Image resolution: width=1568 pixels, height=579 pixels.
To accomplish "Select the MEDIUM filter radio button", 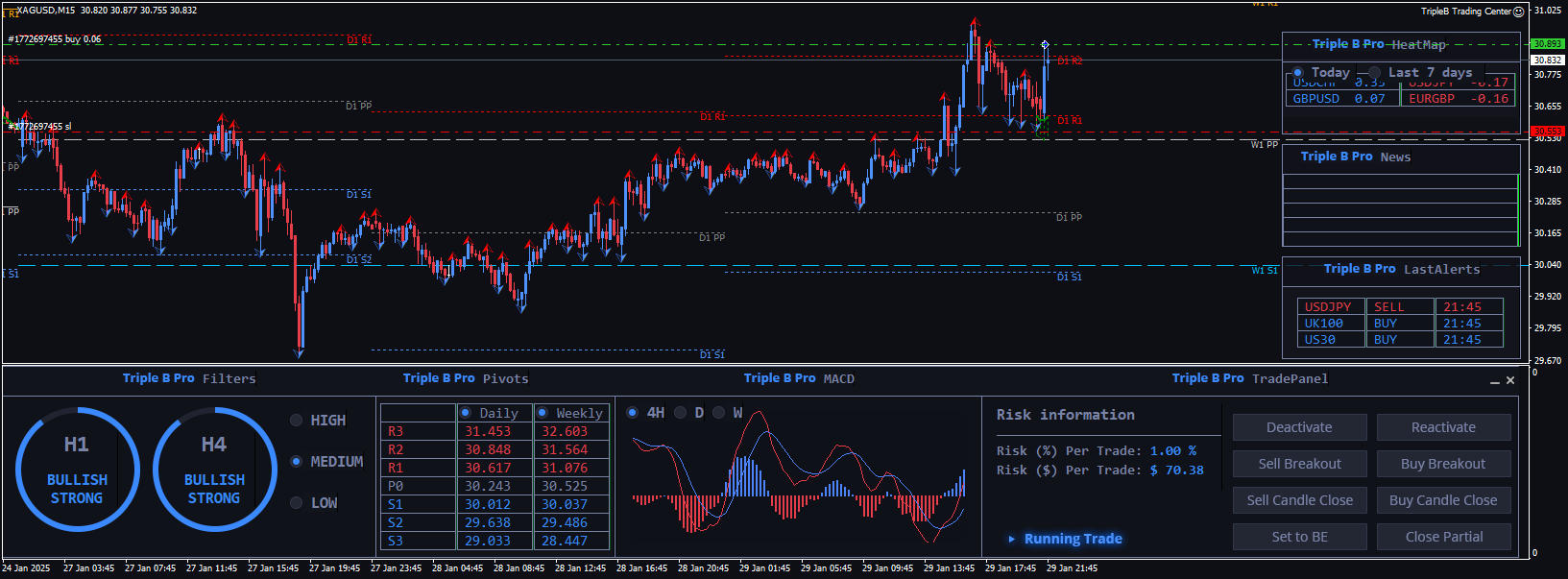I will pyautogui.click(x=297, y=462).
